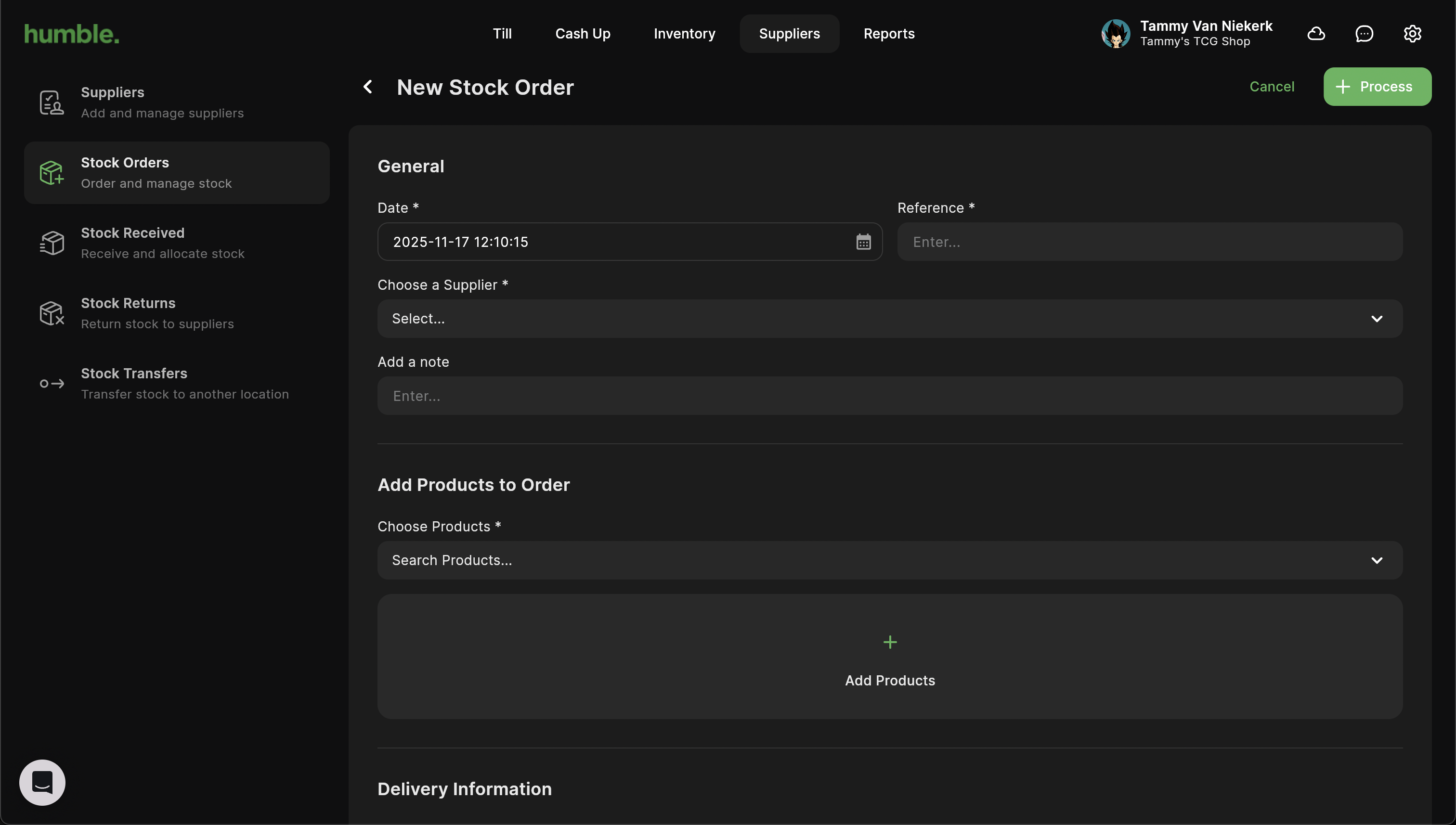Open the support chat widget bubble
Image resolution: width=1456 pixels, height=825 pixels.
(x=42, y=782)
